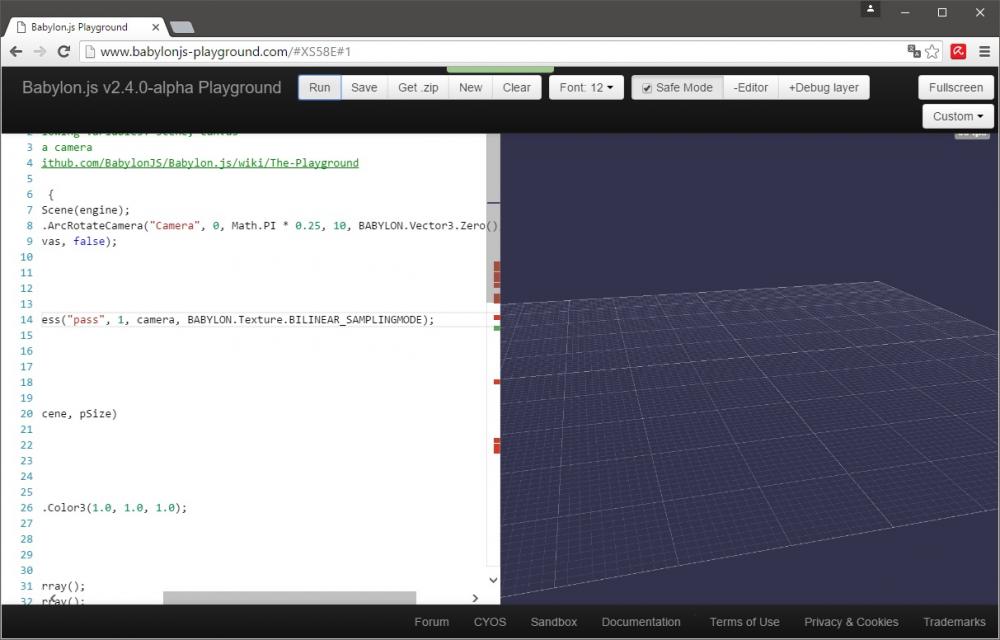1000x640 pixels.
Task: Click the browser back arrow
Action: (x=16, y=51)
